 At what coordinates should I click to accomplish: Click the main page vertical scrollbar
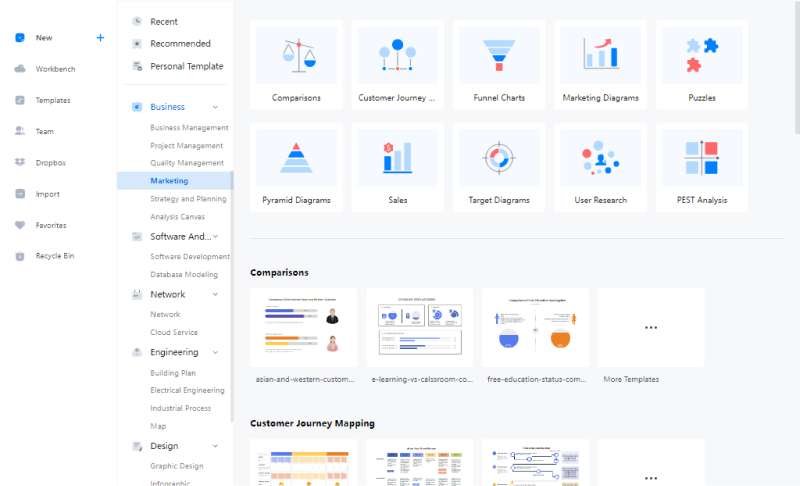point(797,66)
